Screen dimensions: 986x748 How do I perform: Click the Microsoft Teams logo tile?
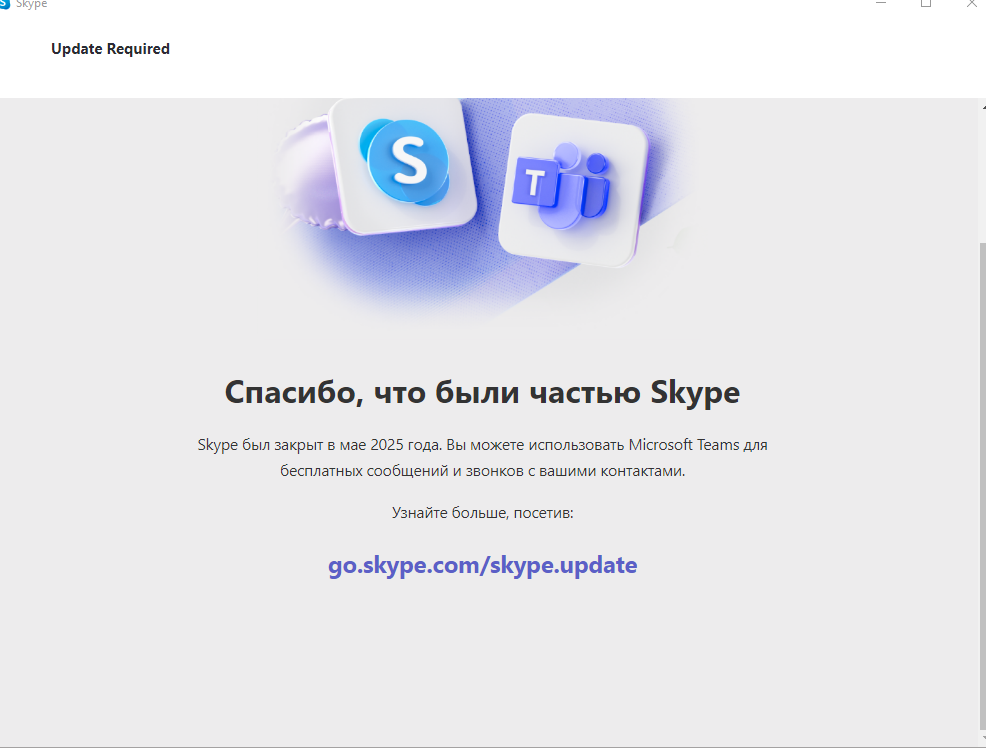(573, 190)
